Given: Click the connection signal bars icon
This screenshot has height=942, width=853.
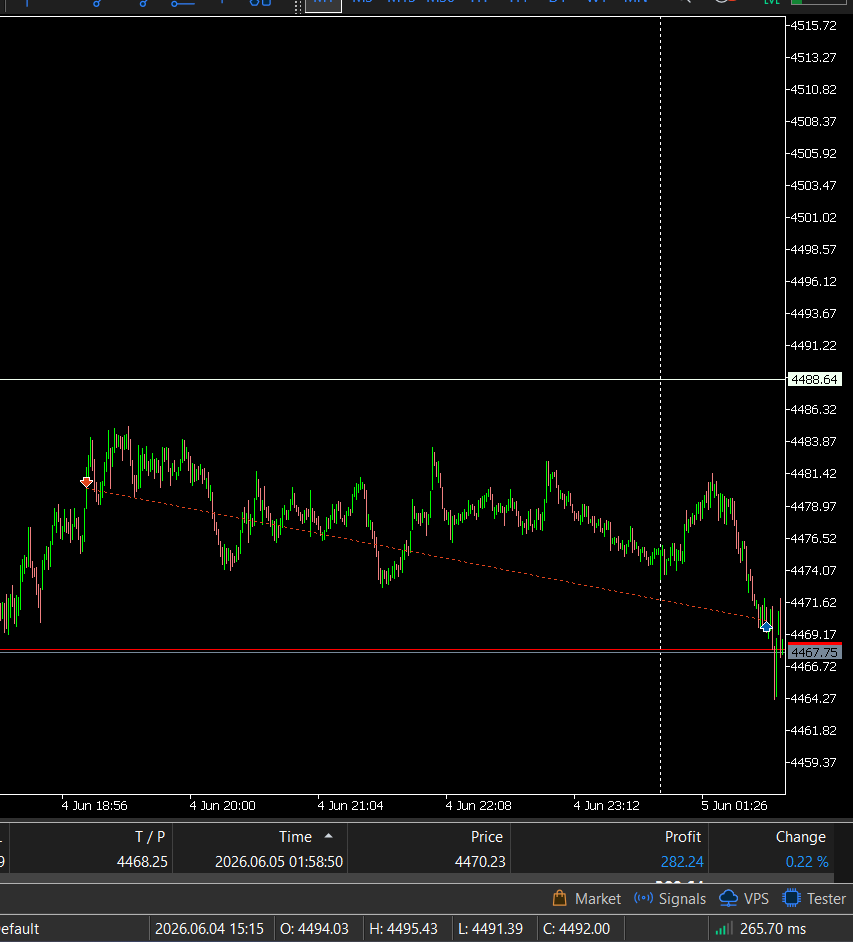Looking at the screenshot, I should [x=724, y=929].
